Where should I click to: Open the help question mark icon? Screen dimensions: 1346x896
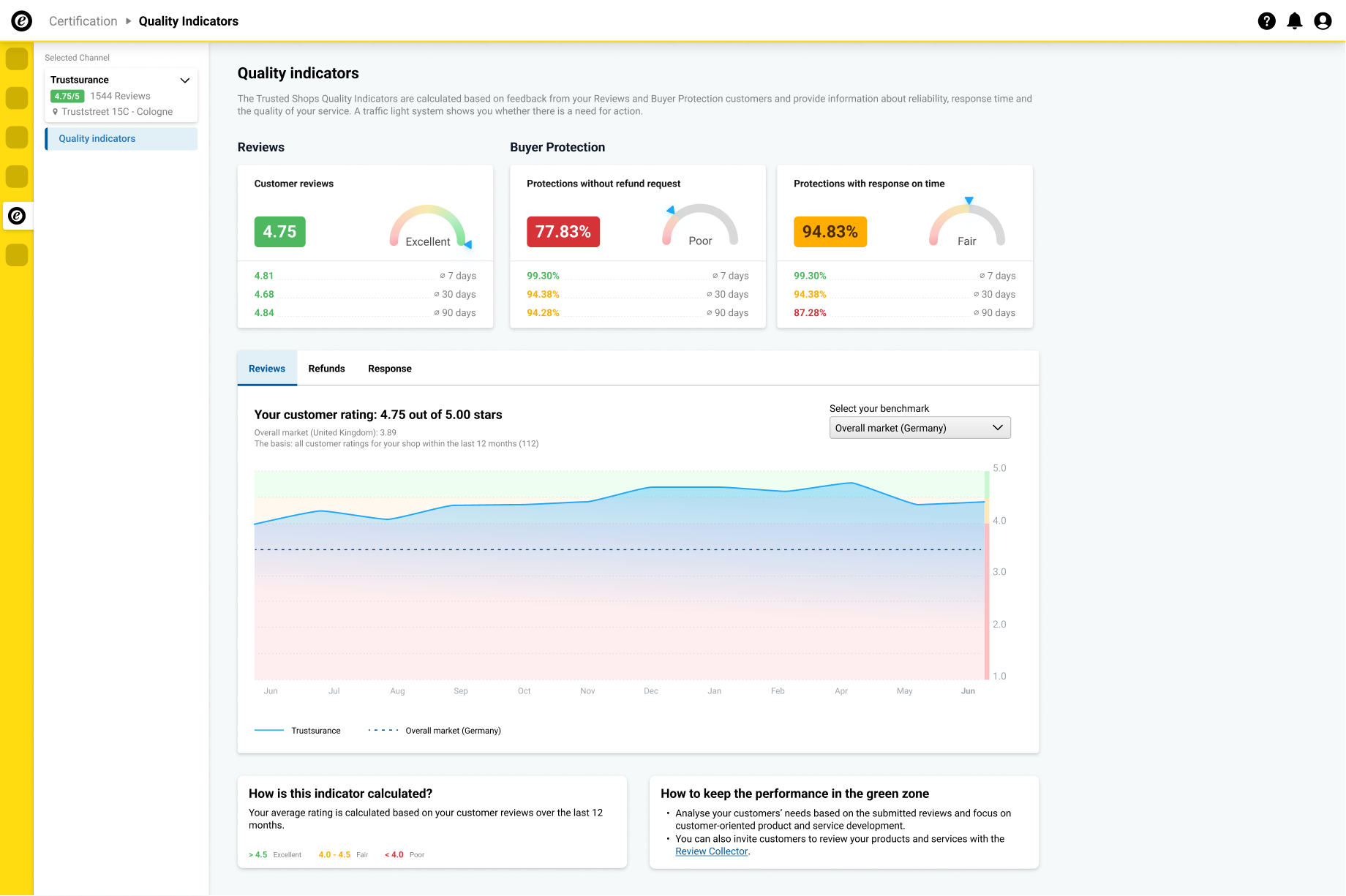pyautogui.click(x=1267, y=21)
